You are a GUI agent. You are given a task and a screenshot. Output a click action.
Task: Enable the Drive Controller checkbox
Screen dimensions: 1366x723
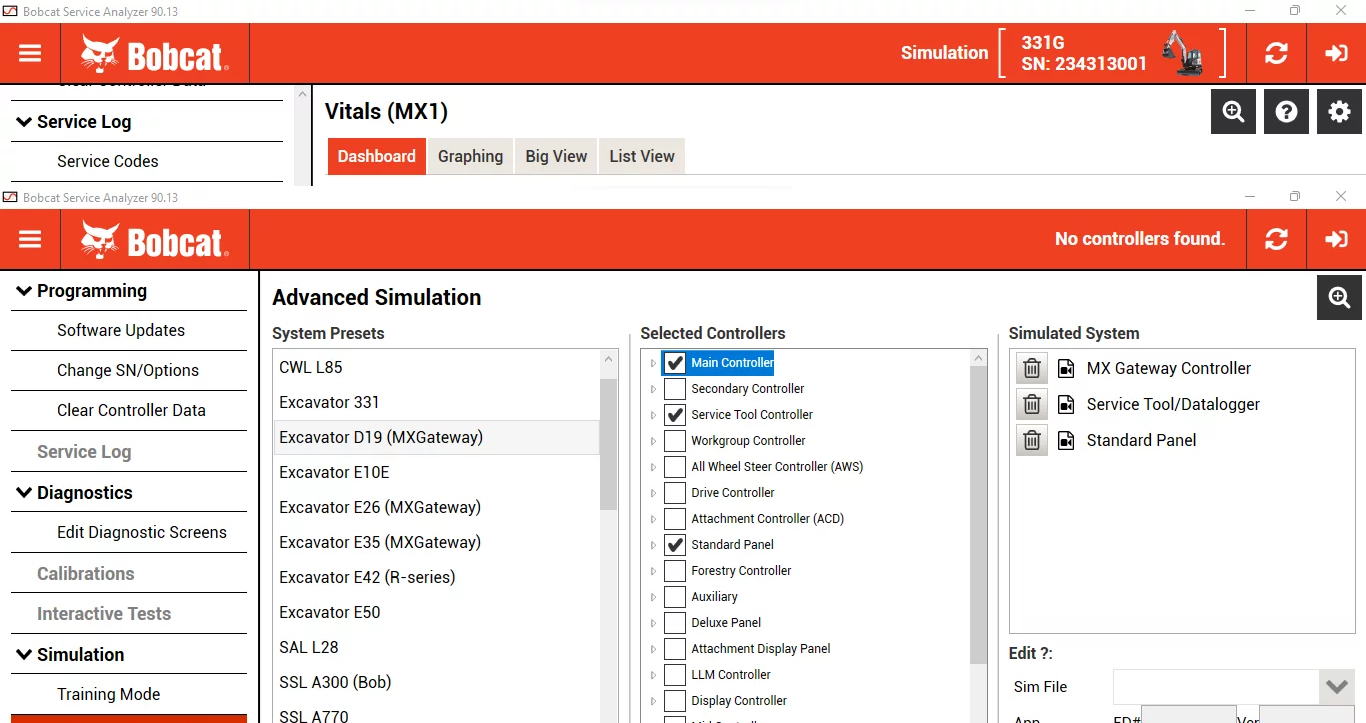(674, 492)
